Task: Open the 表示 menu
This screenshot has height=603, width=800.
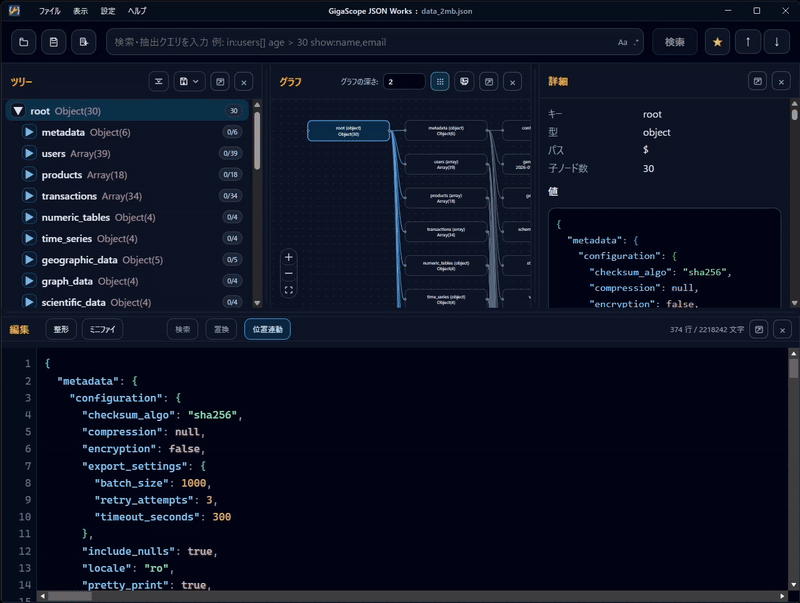Action: 80,11
